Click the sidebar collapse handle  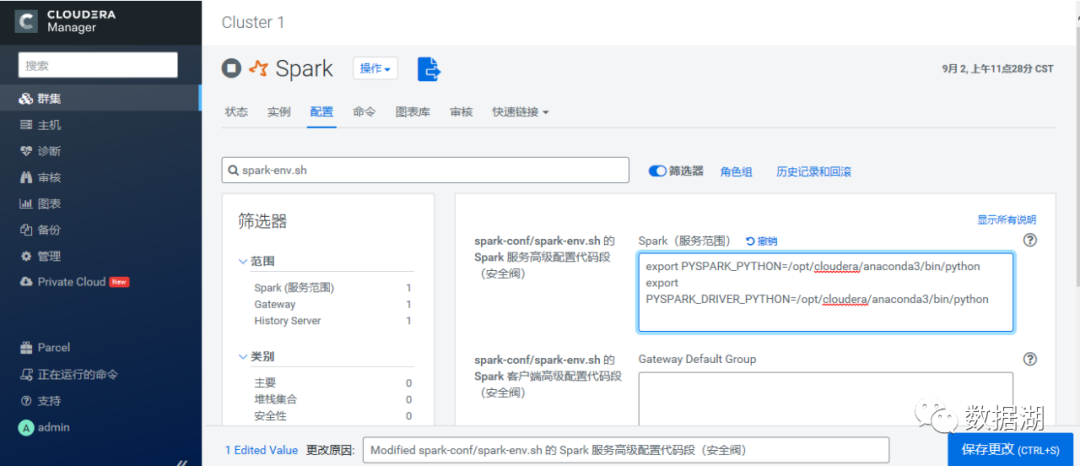pos(183,462)
